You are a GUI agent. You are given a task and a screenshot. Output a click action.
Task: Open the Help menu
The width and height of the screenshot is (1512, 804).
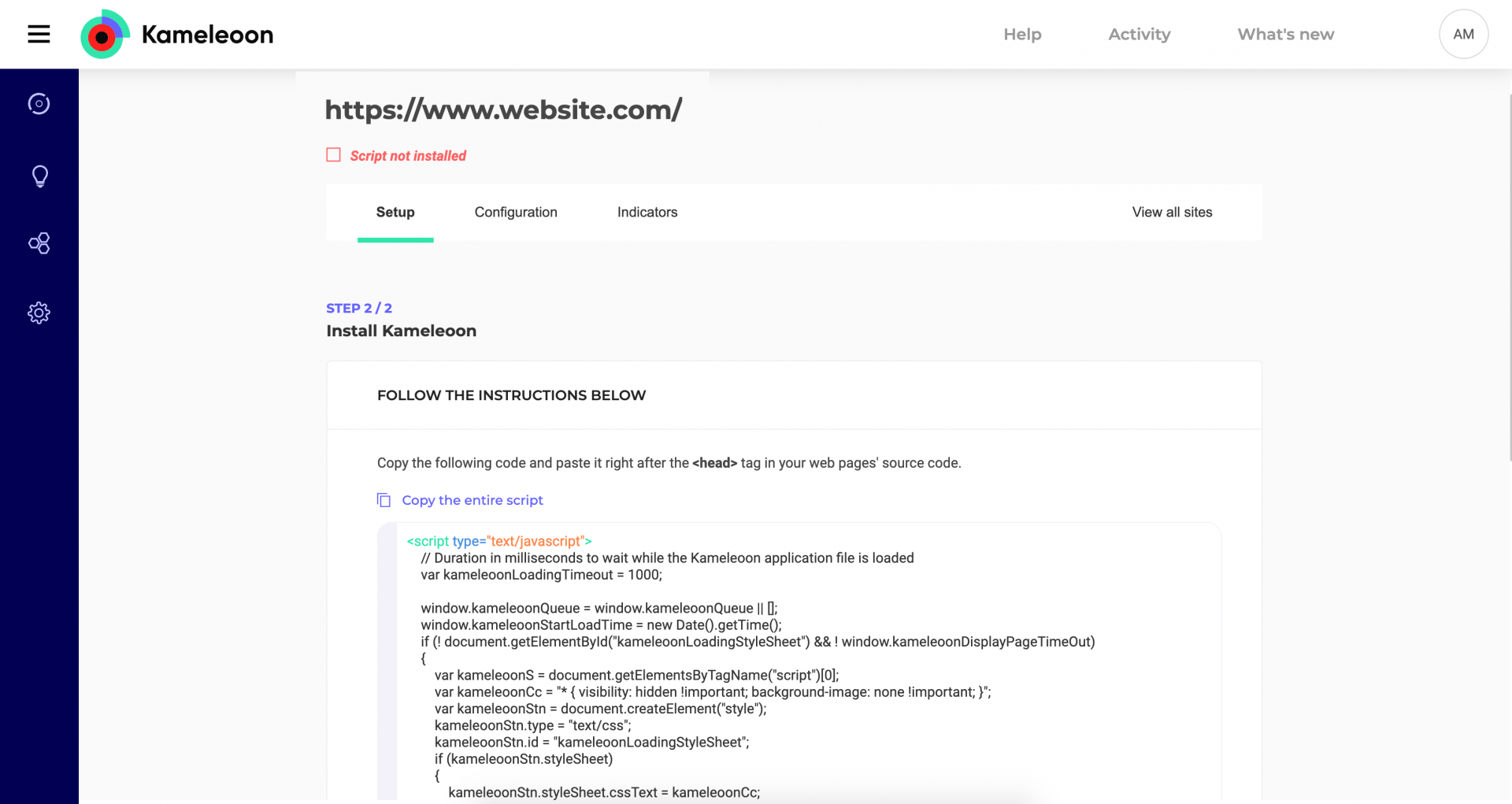[x=1022, y=35]
